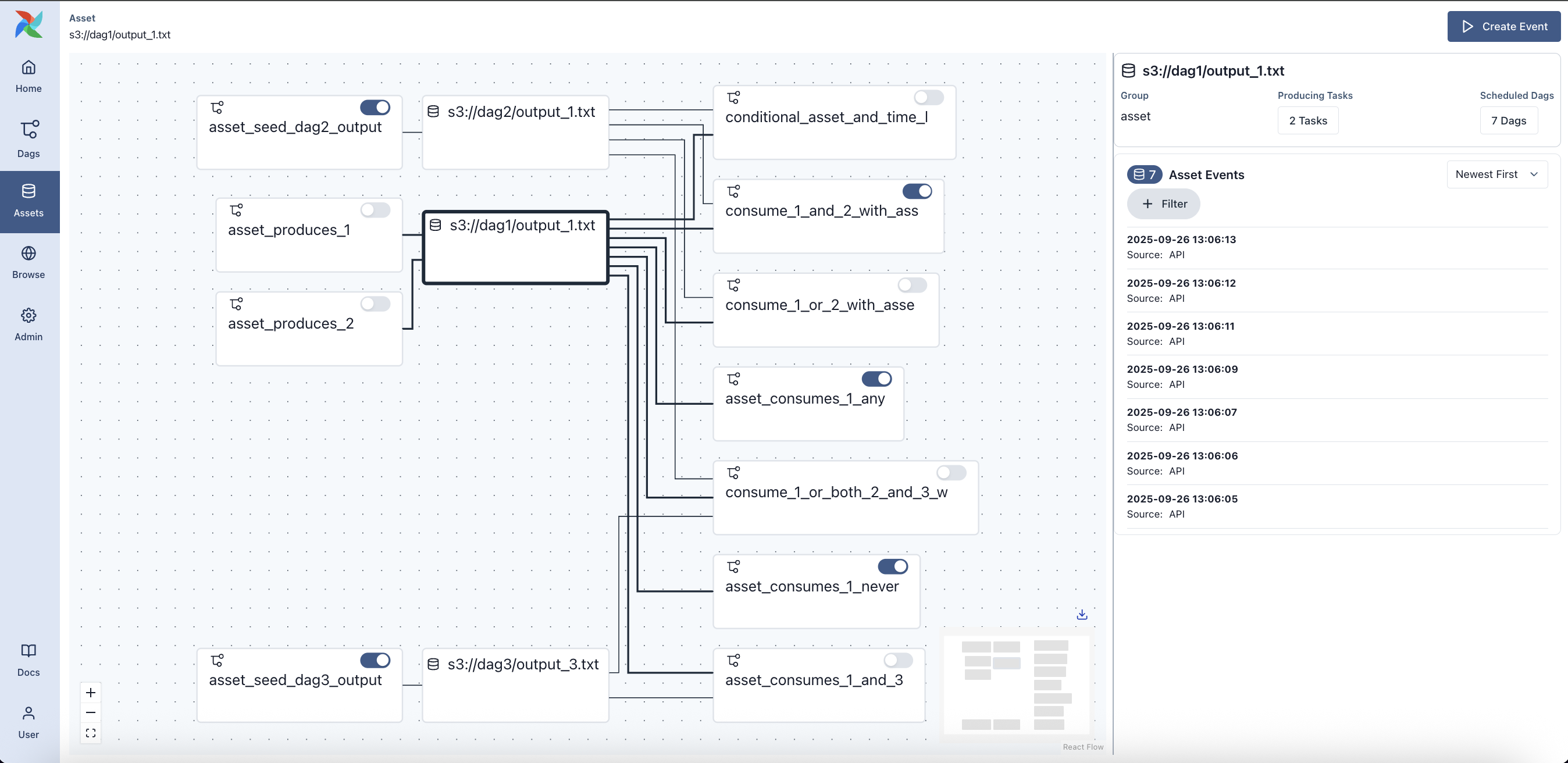This screenshot has width=1568, height=763.
Task: Disable the asset_consumes_1_any toggle
Action: coord(876,379)
